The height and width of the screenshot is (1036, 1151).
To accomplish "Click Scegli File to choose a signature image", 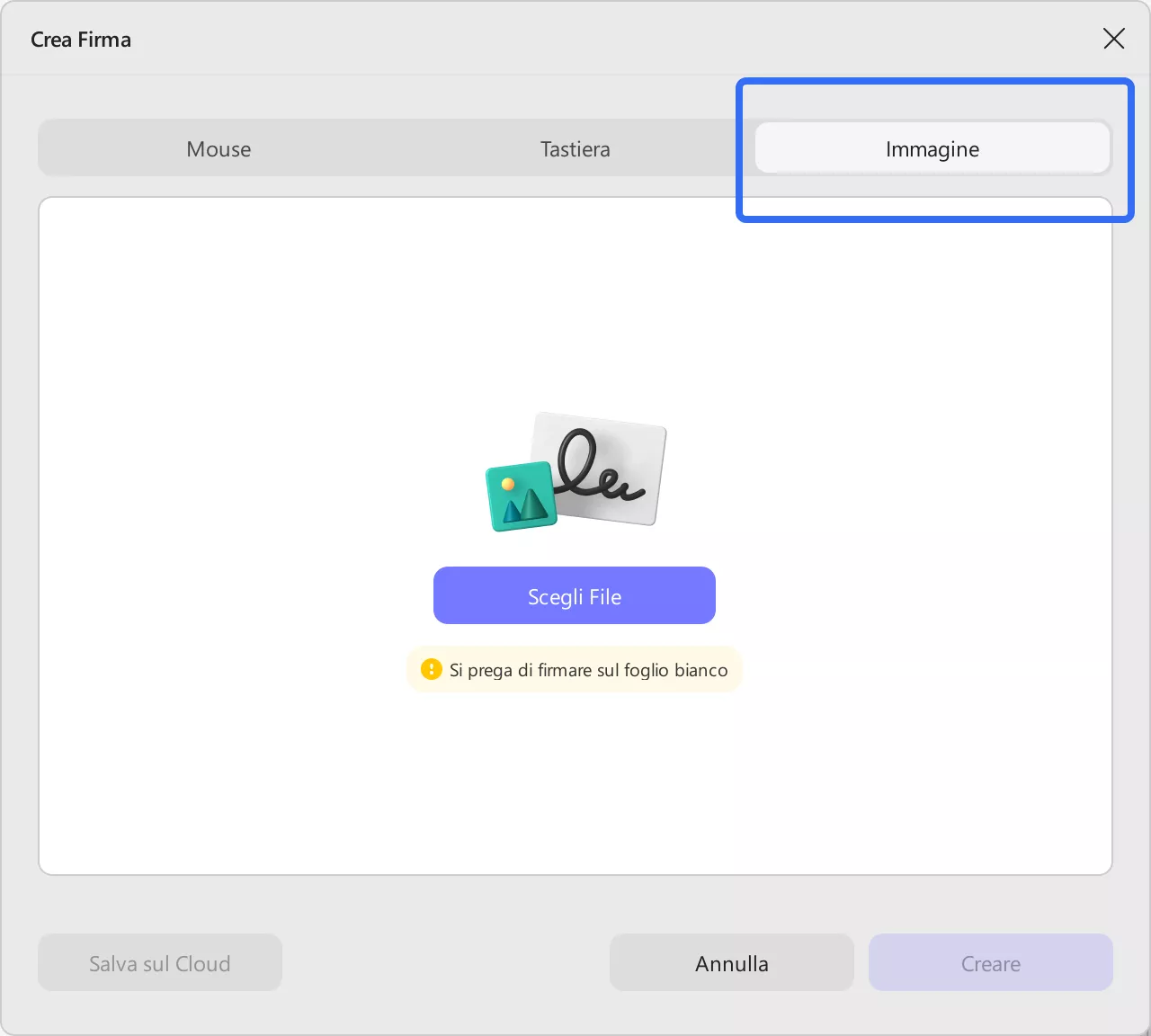I will [x=574, y=595].
